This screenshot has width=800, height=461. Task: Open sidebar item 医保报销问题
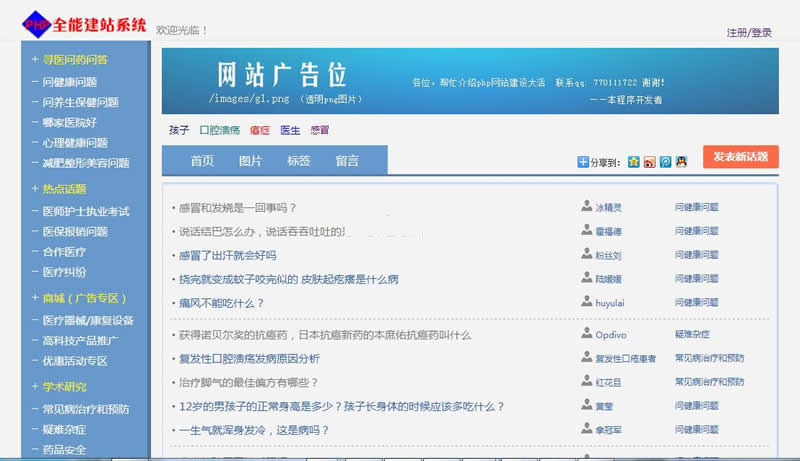[75, 232]
